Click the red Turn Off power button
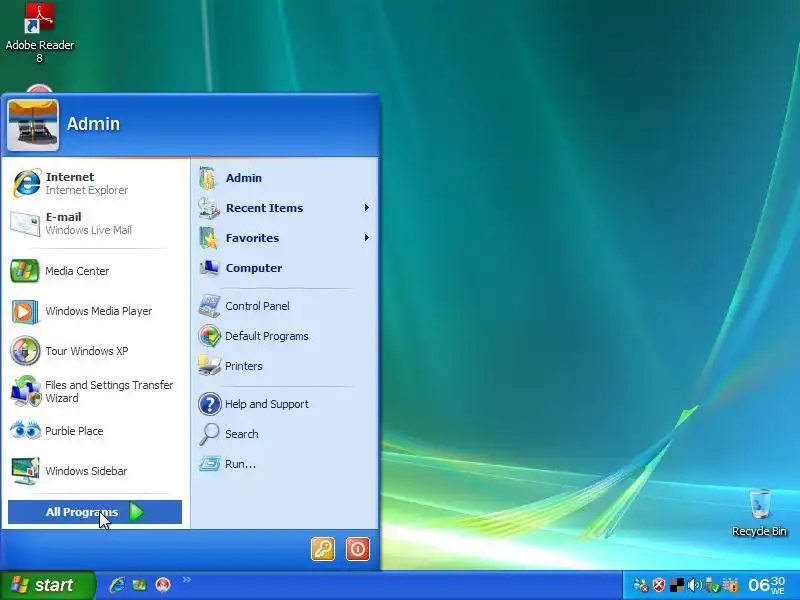 click(x=358, y=549)
